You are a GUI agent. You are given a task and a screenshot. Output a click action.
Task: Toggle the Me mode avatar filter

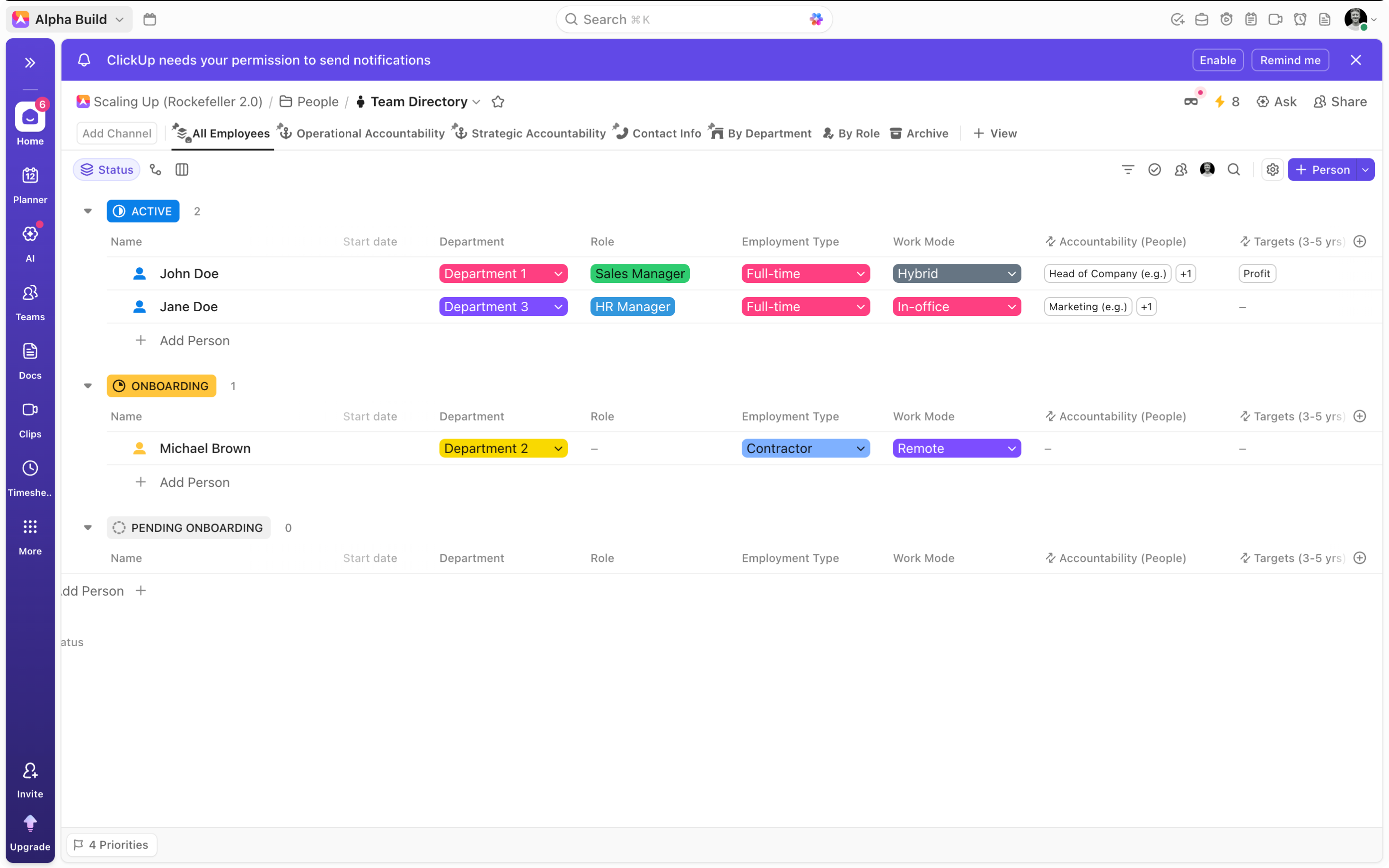point(1207,170)
